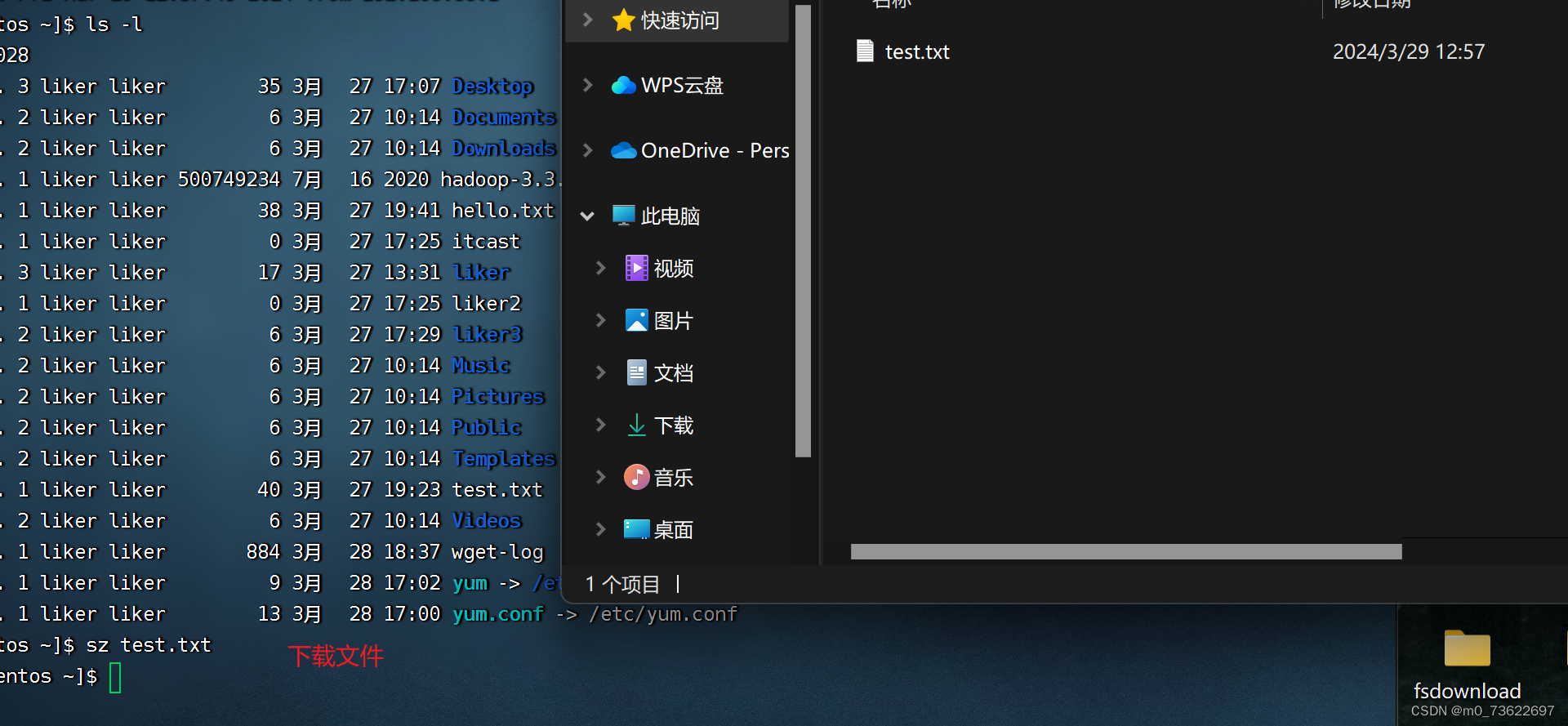Click itcast entry in terminal listing
Viewport: 1568px width, 726px height.
[x=486, y=241]
